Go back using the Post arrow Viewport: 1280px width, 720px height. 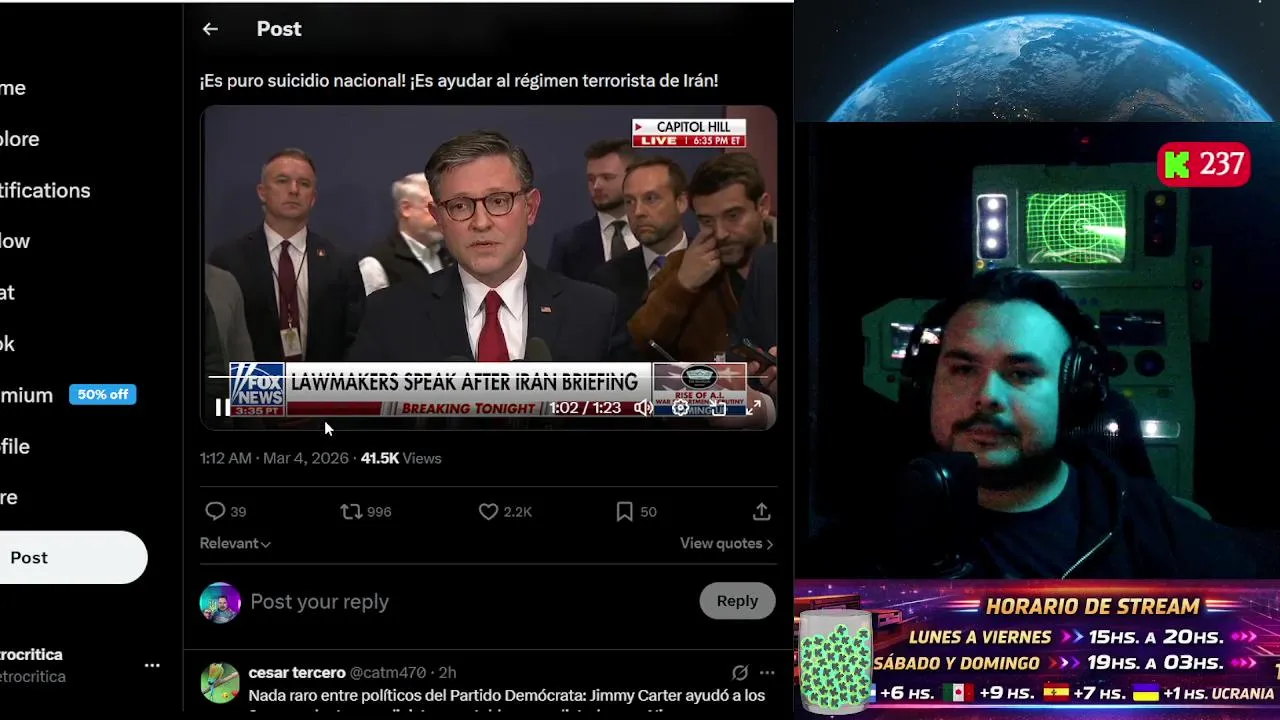[210, 29]
